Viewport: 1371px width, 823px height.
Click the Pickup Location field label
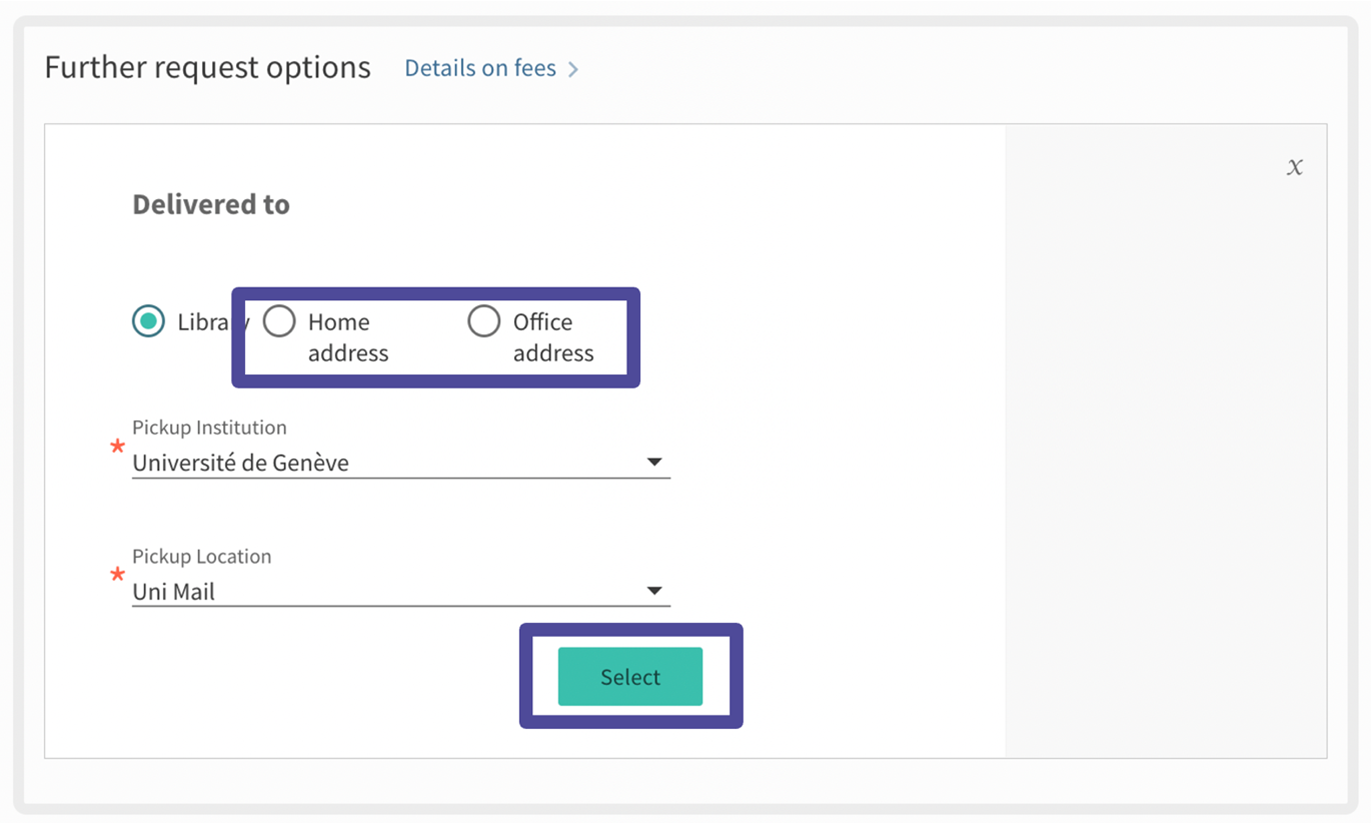[201, 556]
